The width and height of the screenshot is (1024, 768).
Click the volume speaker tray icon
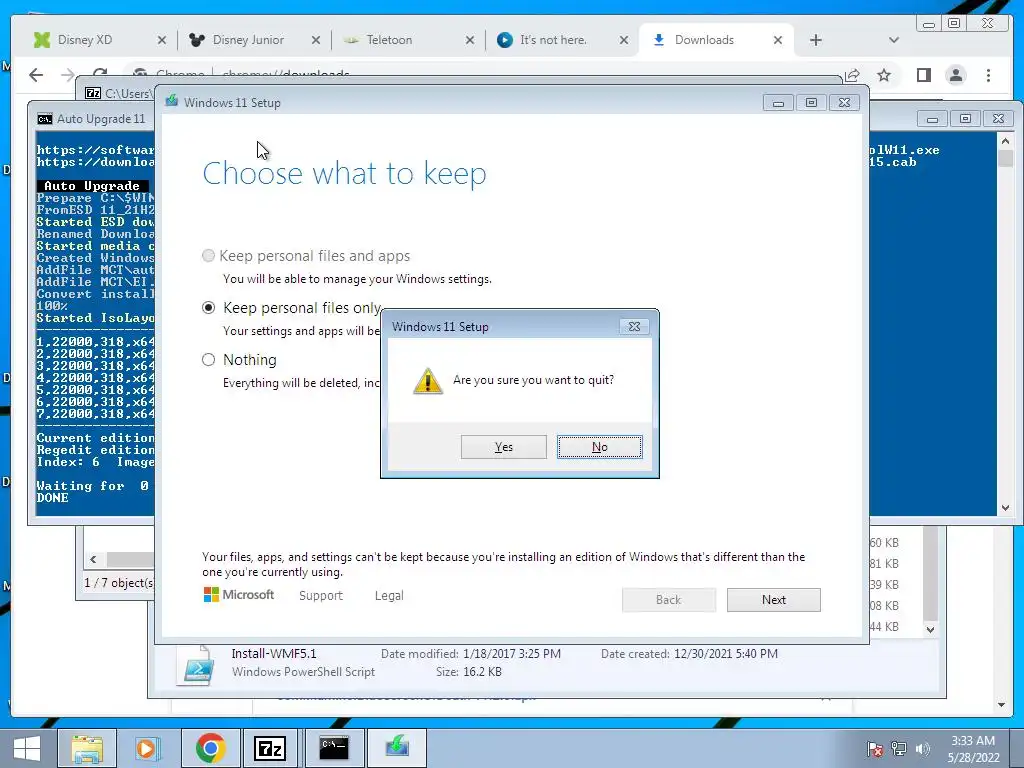pyautogui.click(x=922, y=749)
